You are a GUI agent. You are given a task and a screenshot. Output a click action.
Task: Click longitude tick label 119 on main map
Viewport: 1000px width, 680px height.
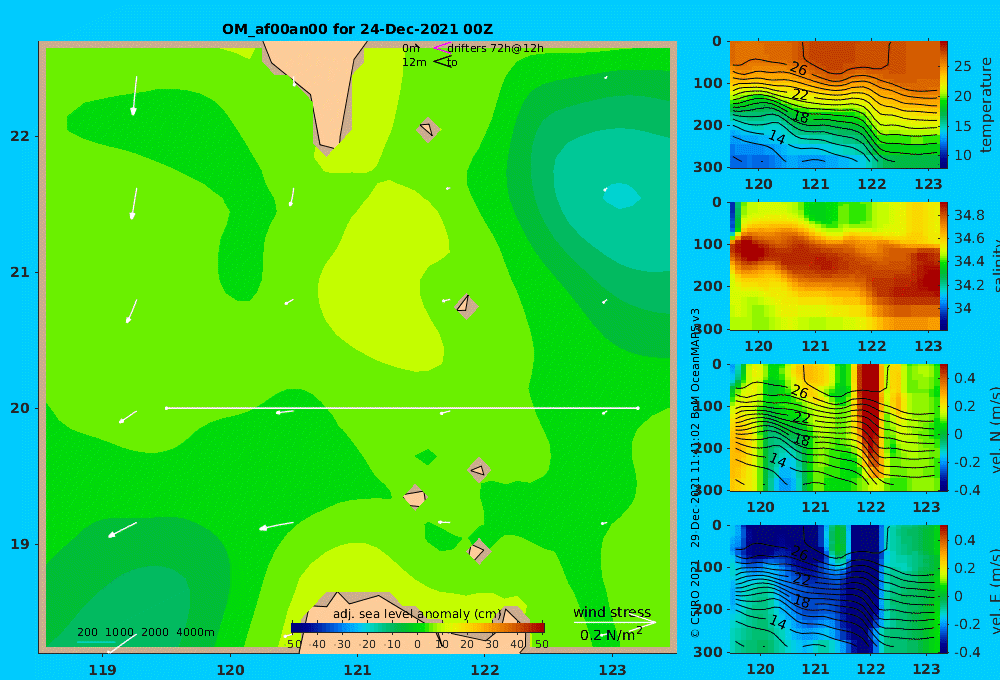[103, 670]
